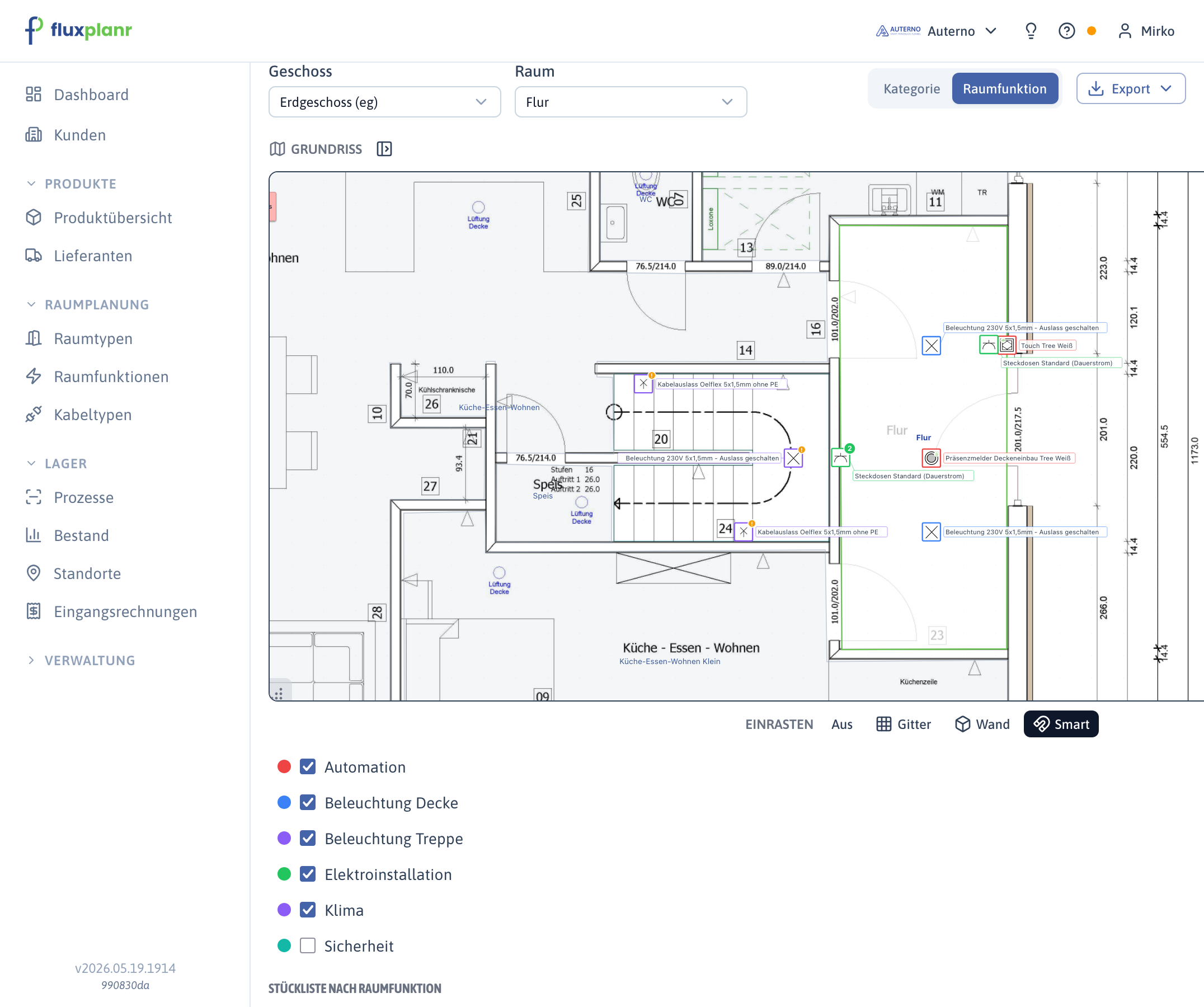Click the fluxplanr logo
Image resolution: width=1204 pixels, height=1007 pixels.
pos(78,30)
